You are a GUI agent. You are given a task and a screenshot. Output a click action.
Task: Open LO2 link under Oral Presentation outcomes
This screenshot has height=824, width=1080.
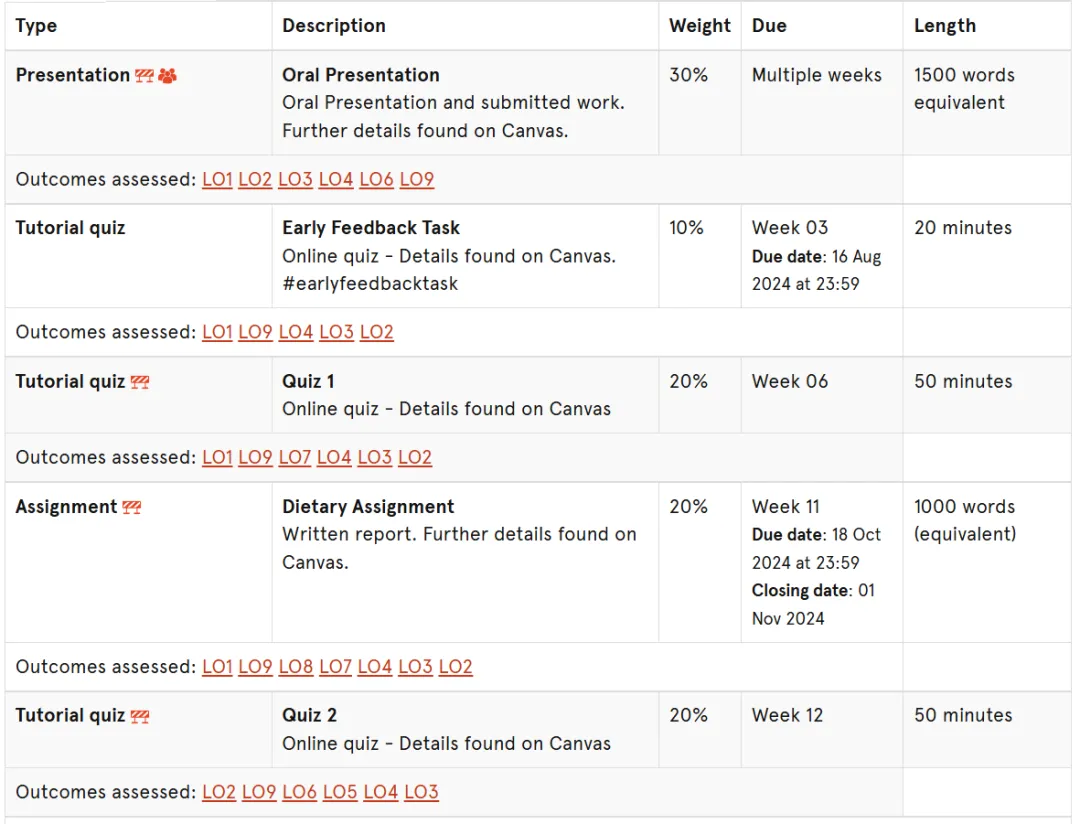[x=255, y=180]
